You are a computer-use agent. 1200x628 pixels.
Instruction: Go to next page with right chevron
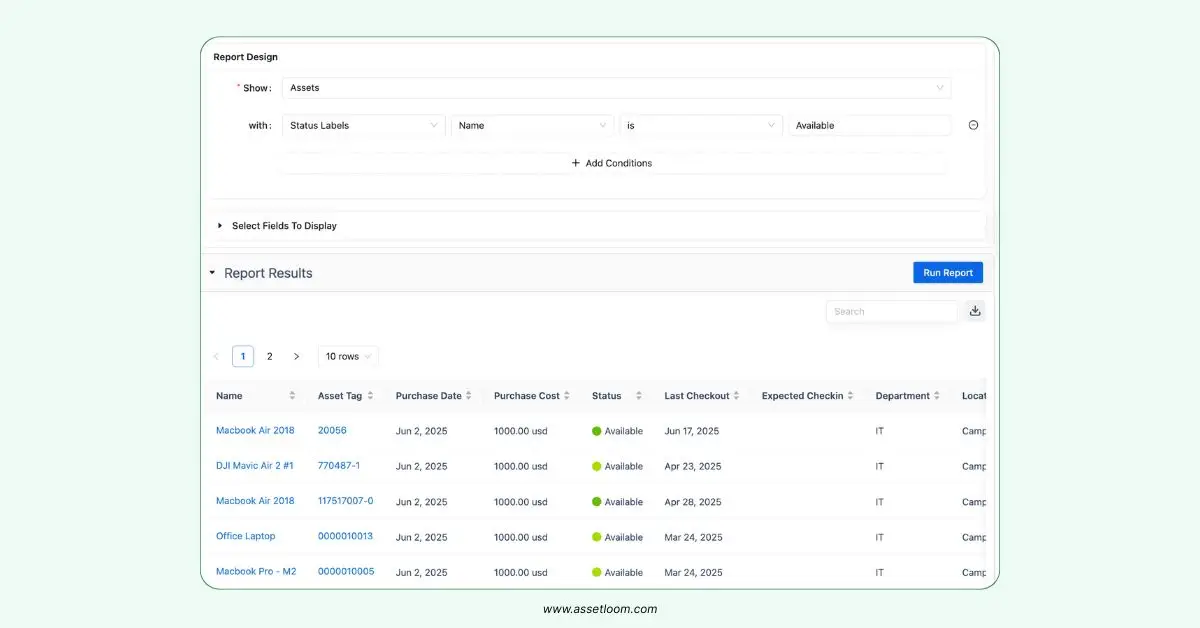pos(296,356)
